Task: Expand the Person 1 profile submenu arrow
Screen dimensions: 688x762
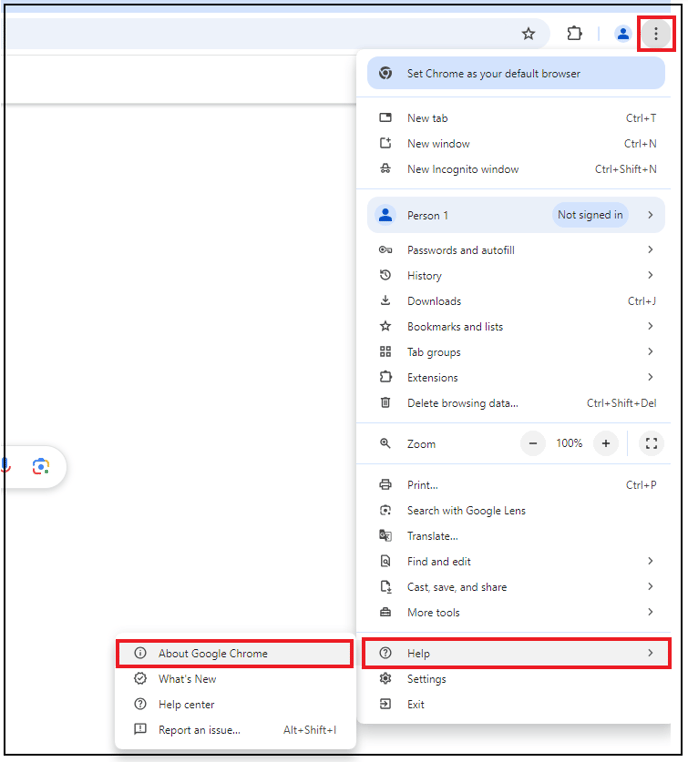Action: (x=650, y=215)
